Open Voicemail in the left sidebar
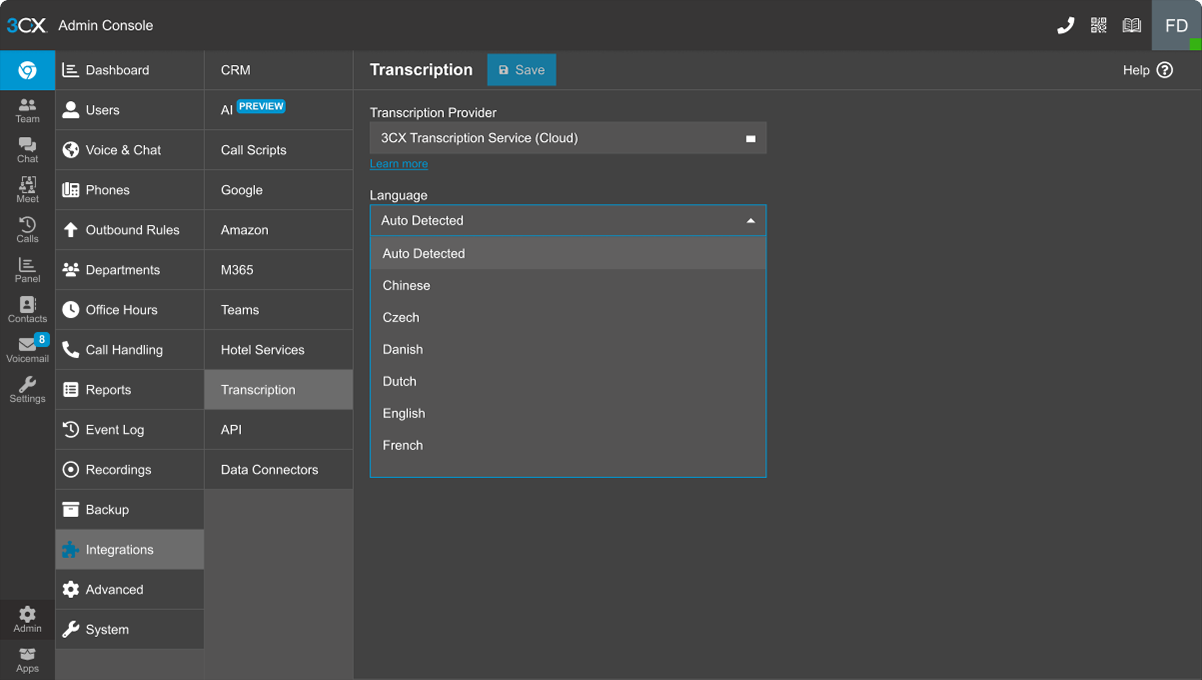Screen dimensions: 1202x680 point(28,349)
